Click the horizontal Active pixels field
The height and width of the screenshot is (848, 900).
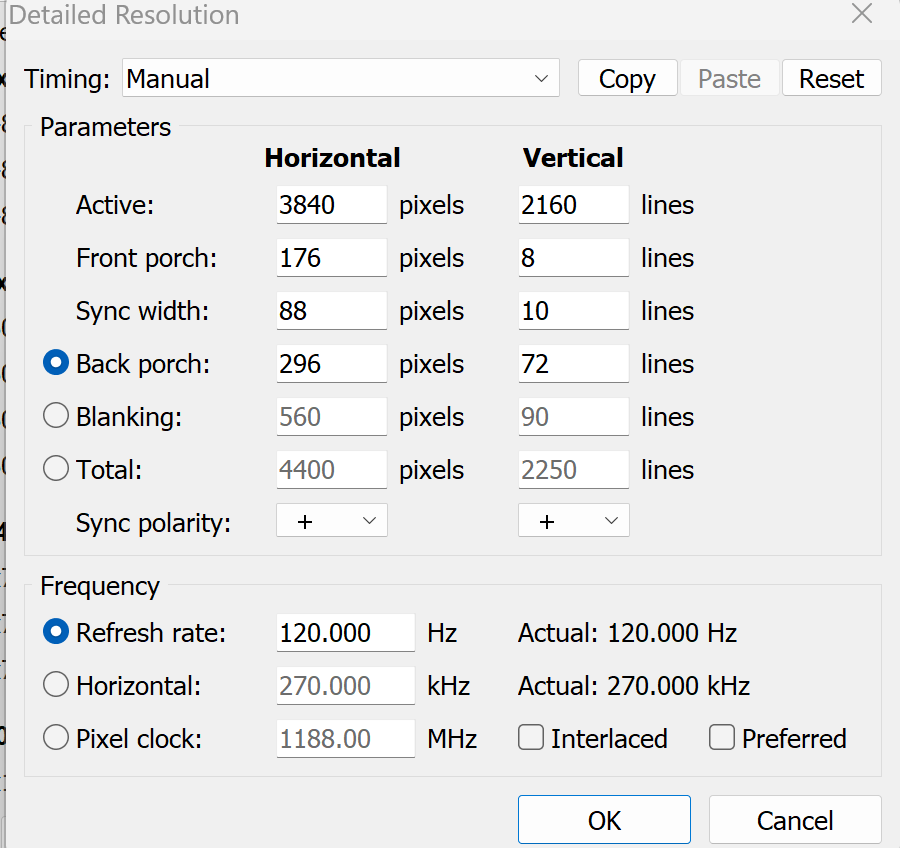click(x=331, y=205)
